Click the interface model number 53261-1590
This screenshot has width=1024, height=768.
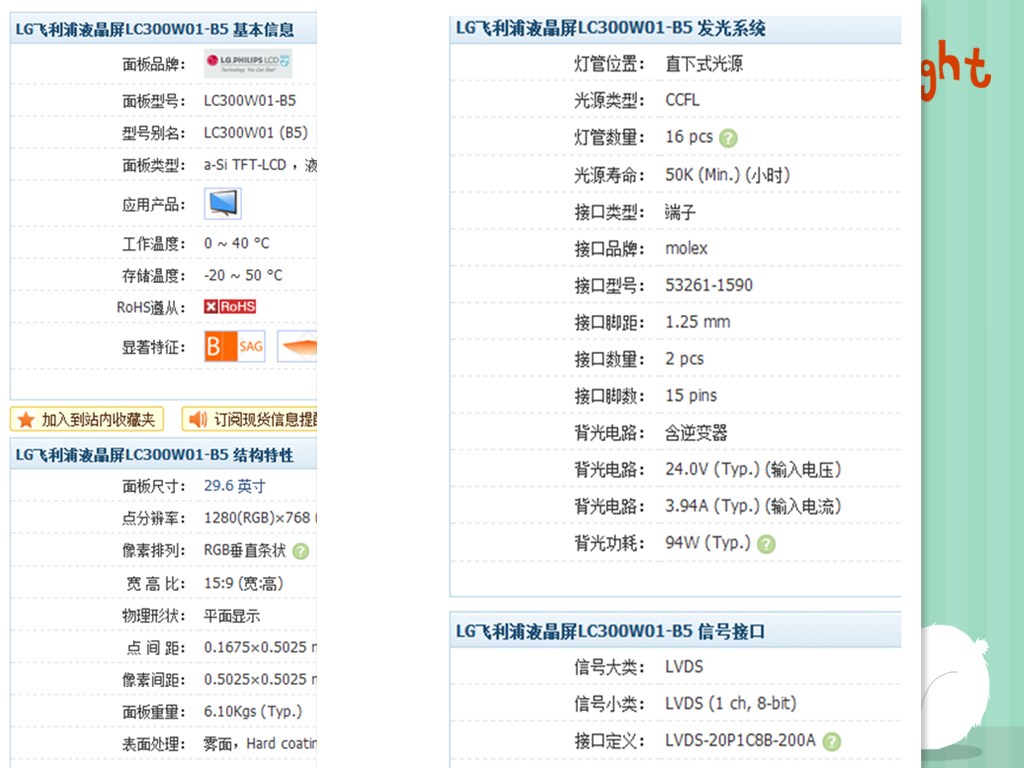pyautogui.click(x=709, y=285)
